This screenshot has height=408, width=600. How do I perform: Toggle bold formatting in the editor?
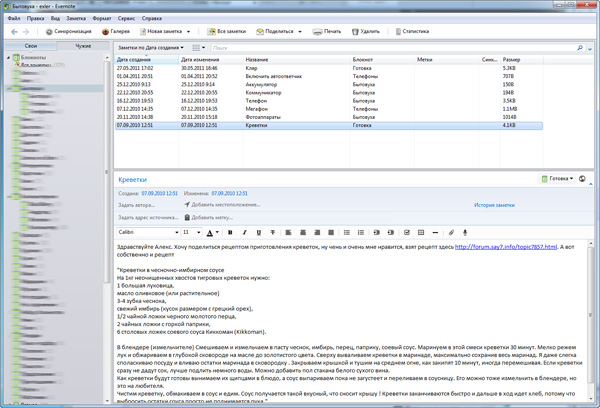point(229,233)
